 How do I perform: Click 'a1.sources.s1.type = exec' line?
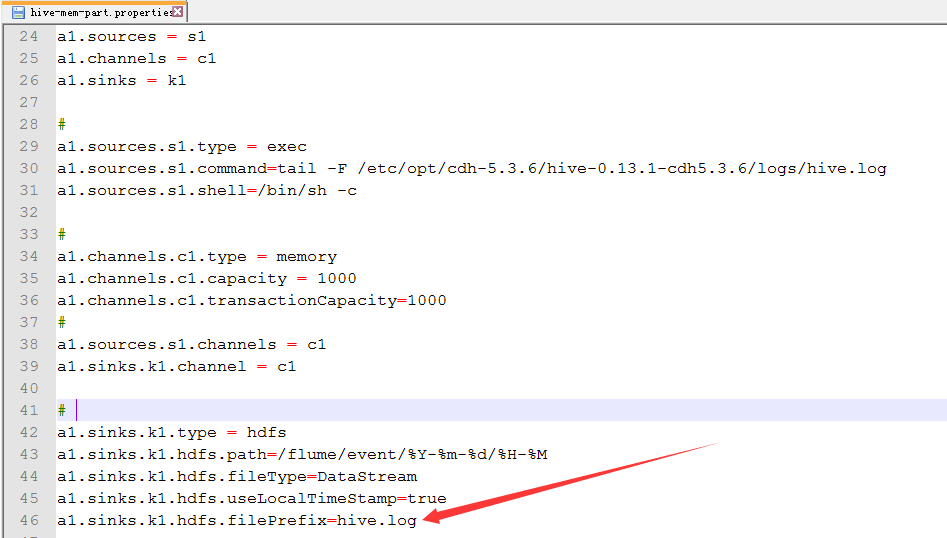pos(182,147)
